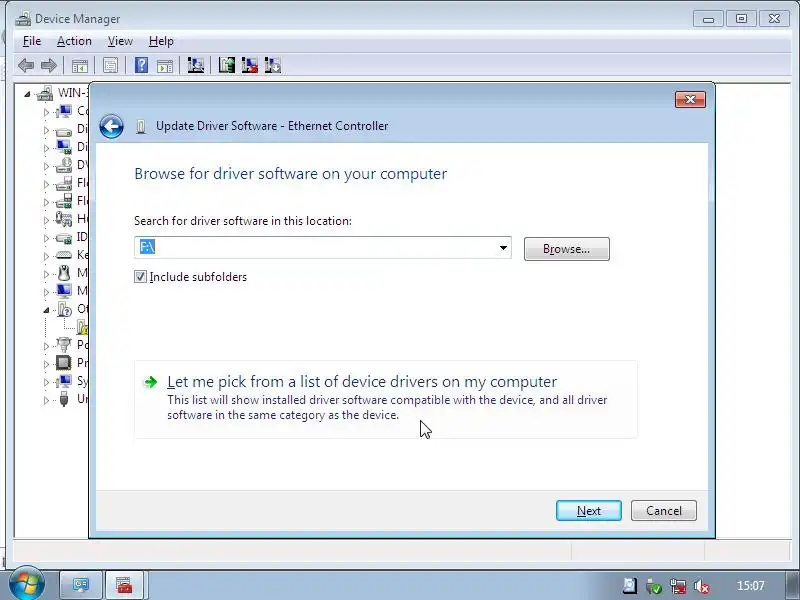This screenshot has height=600, width=800.
Task: Go back using the wizard's blue back arrow
Action: coord(111,126)
